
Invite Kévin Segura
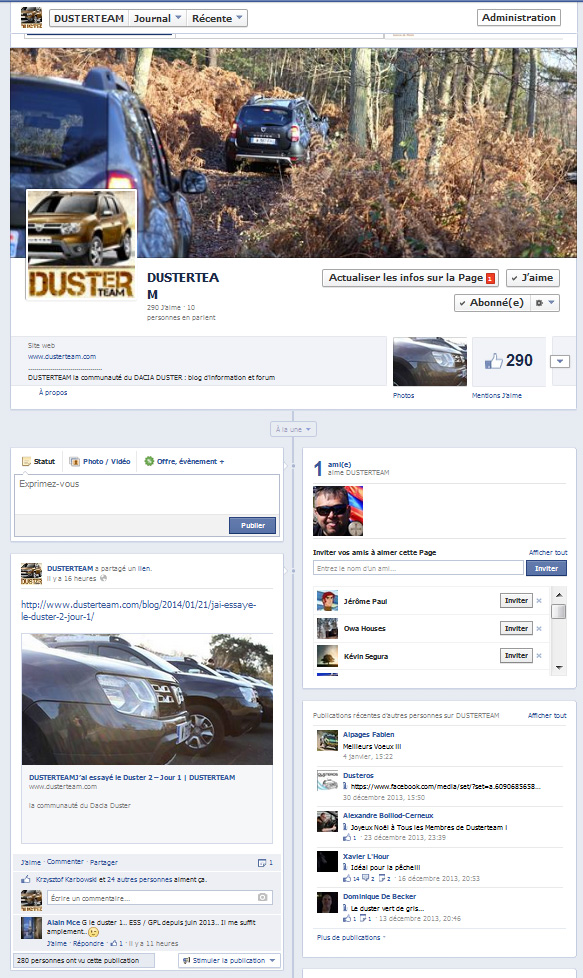(516, 656)
